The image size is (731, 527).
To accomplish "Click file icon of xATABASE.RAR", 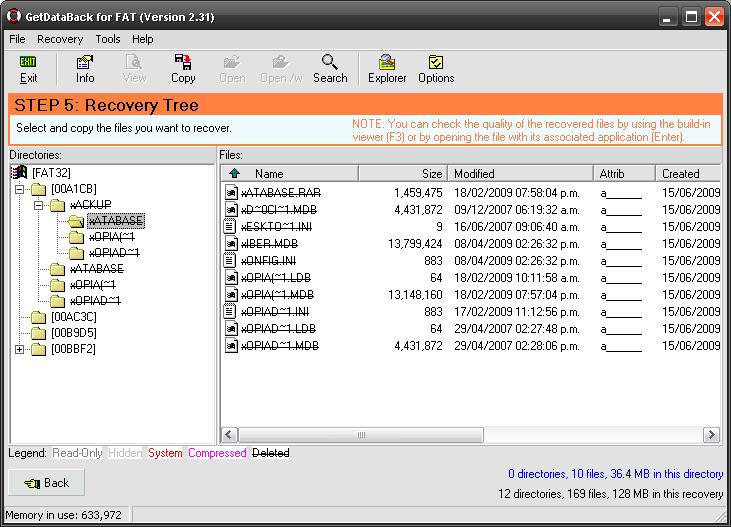I will (230, 192).
